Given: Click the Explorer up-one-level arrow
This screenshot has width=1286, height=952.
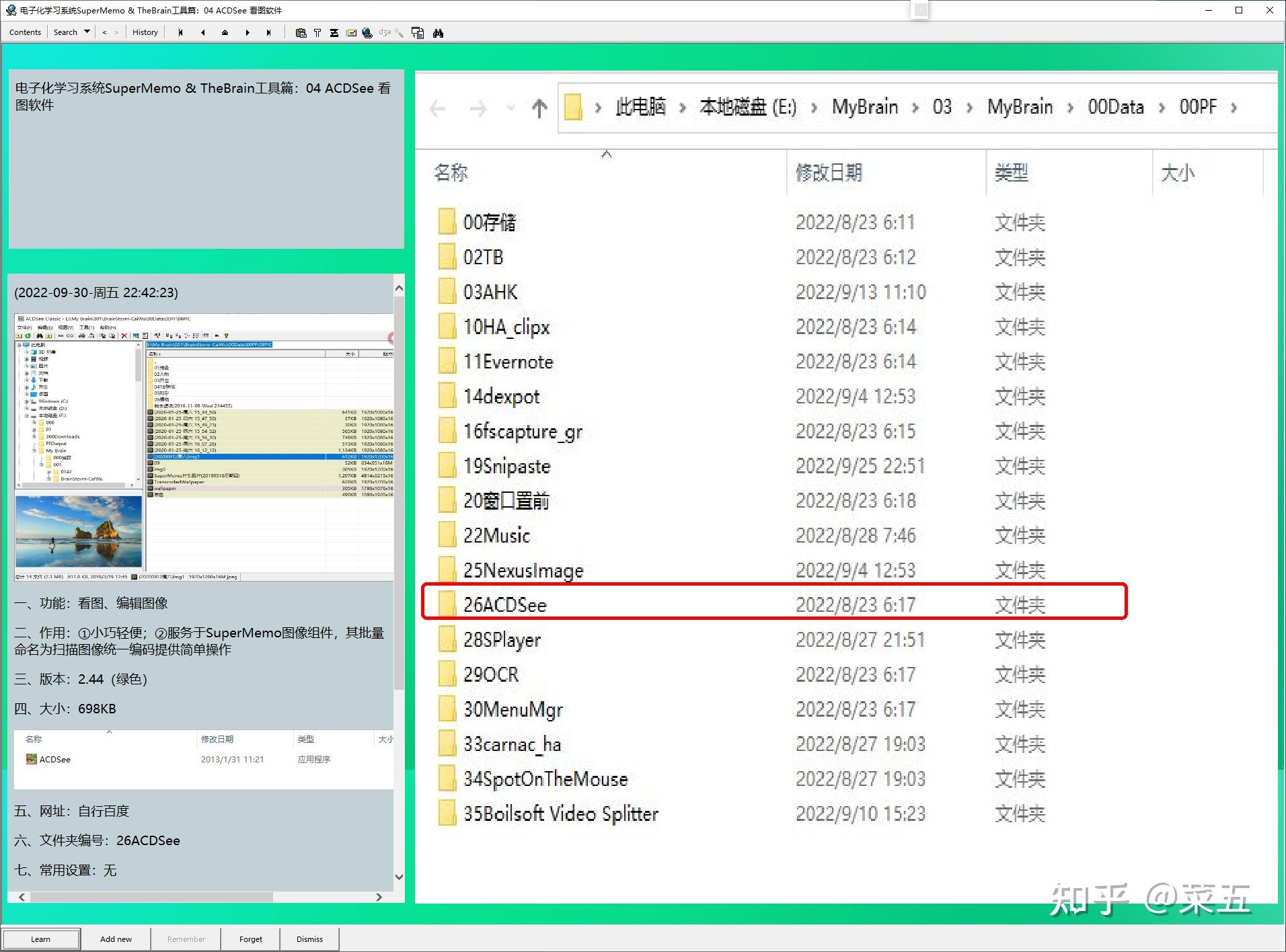Looking at the screenshot, I should tap(539, 108).
